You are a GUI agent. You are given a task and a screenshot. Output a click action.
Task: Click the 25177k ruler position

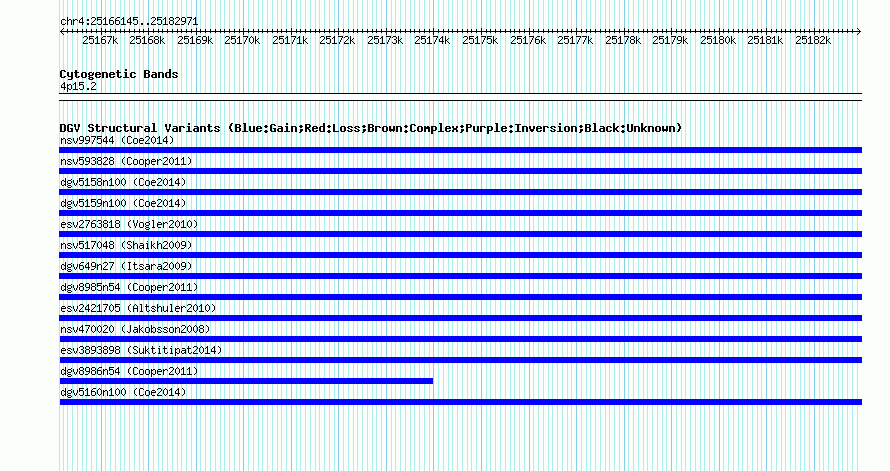pyautogui.click(x=575, y=40)
